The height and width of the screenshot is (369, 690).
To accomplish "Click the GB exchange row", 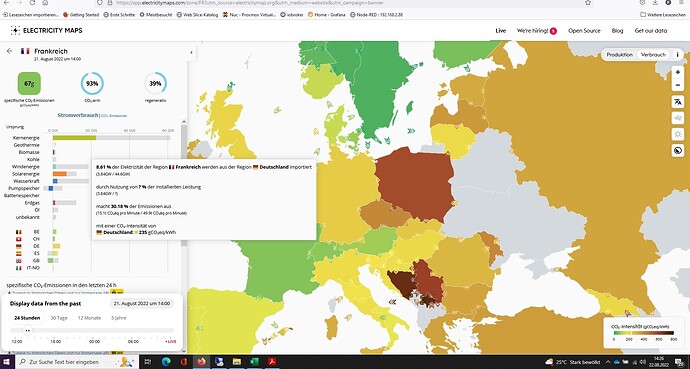I will click(x=37, y=260).
